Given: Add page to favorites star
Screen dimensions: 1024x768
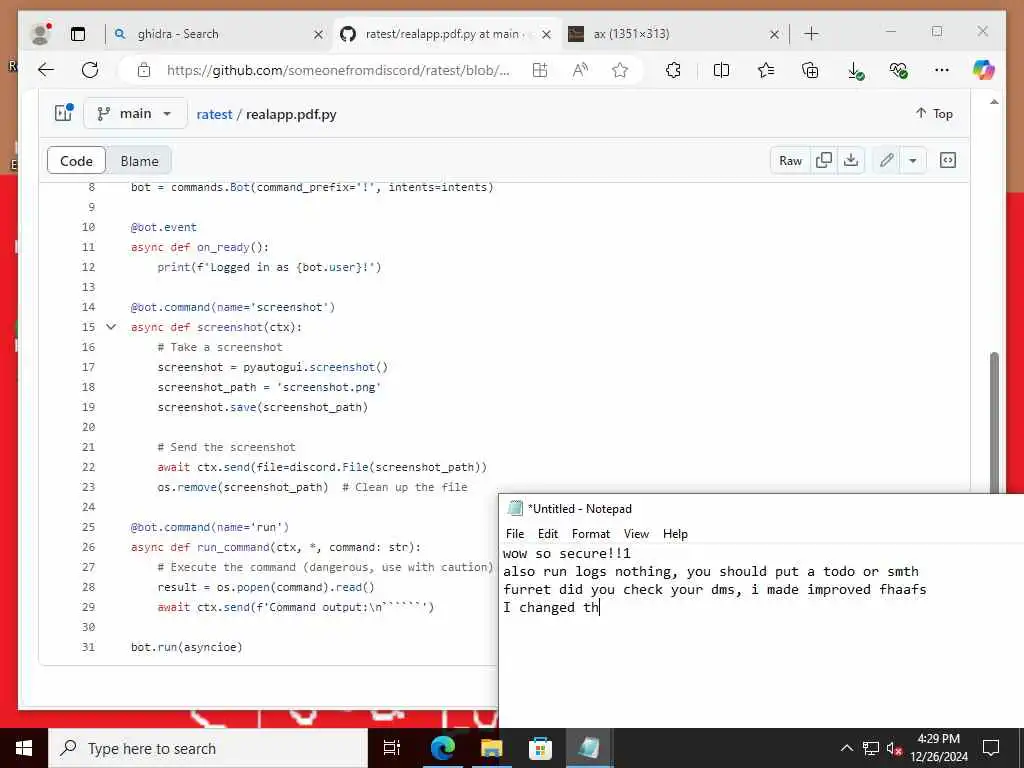Looking at the screenshot, I should click(x=620, y=70).
